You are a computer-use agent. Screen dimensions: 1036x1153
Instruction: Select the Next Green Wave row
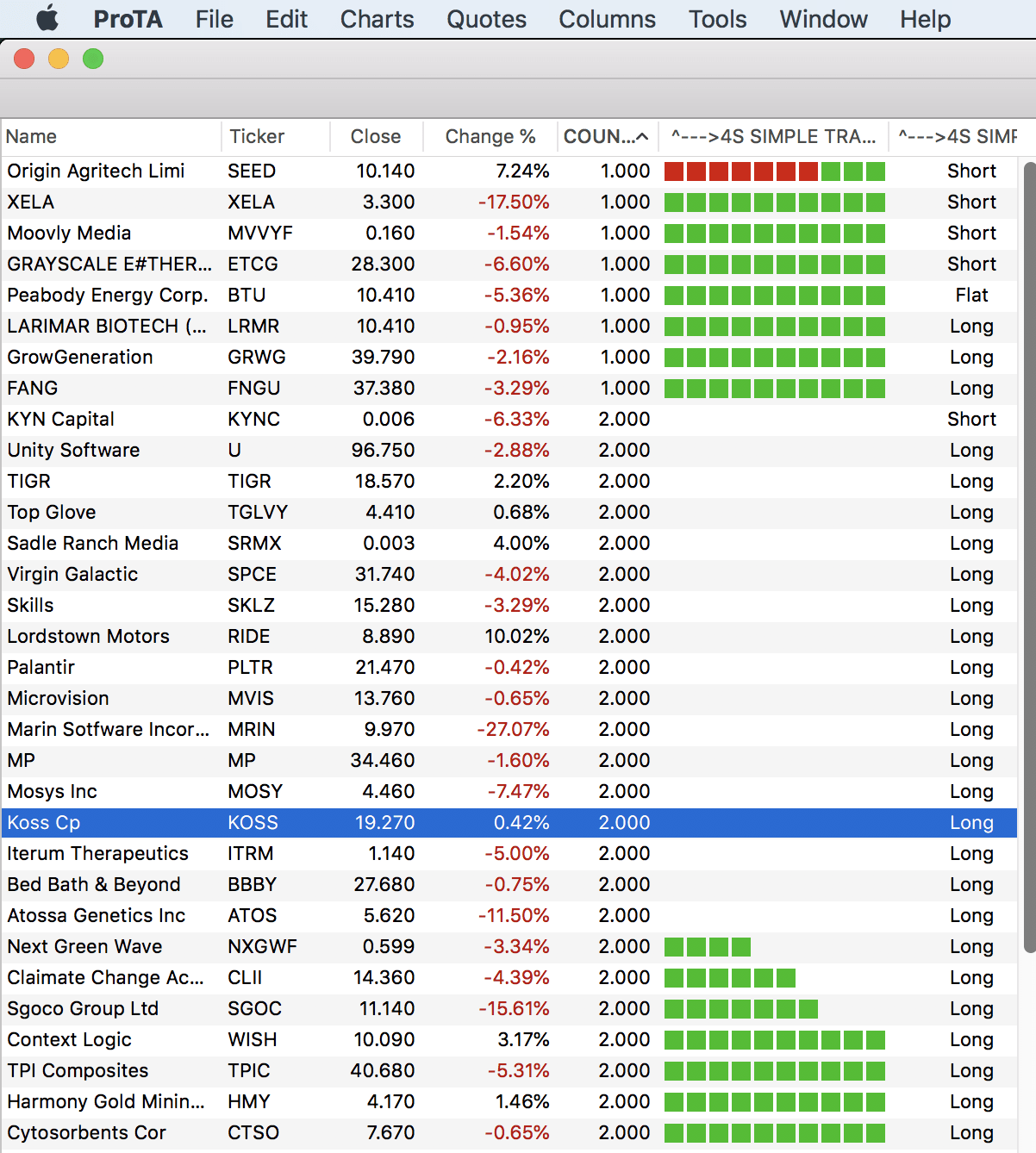pyautogui.click(x=509, y=946)
